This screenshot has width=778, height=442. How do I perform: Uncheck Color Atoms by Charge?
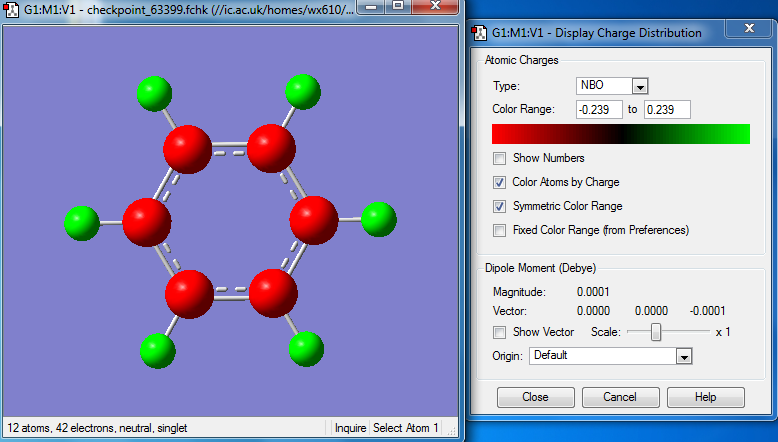[499, 182]
